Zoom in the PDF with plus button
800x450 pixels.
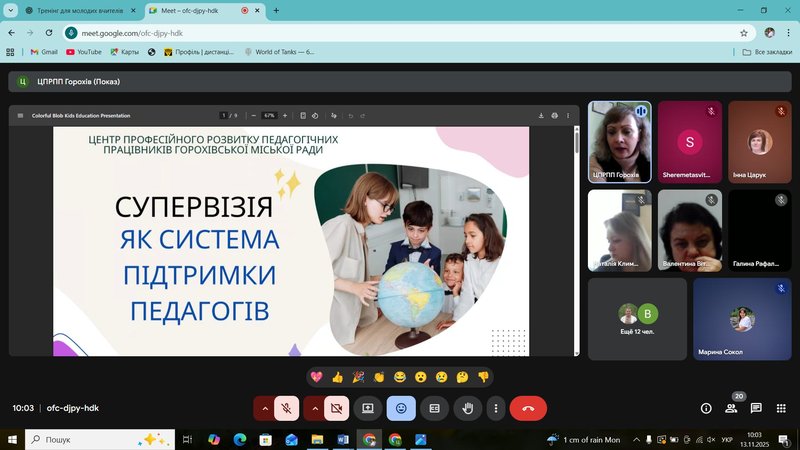(285, 115)
